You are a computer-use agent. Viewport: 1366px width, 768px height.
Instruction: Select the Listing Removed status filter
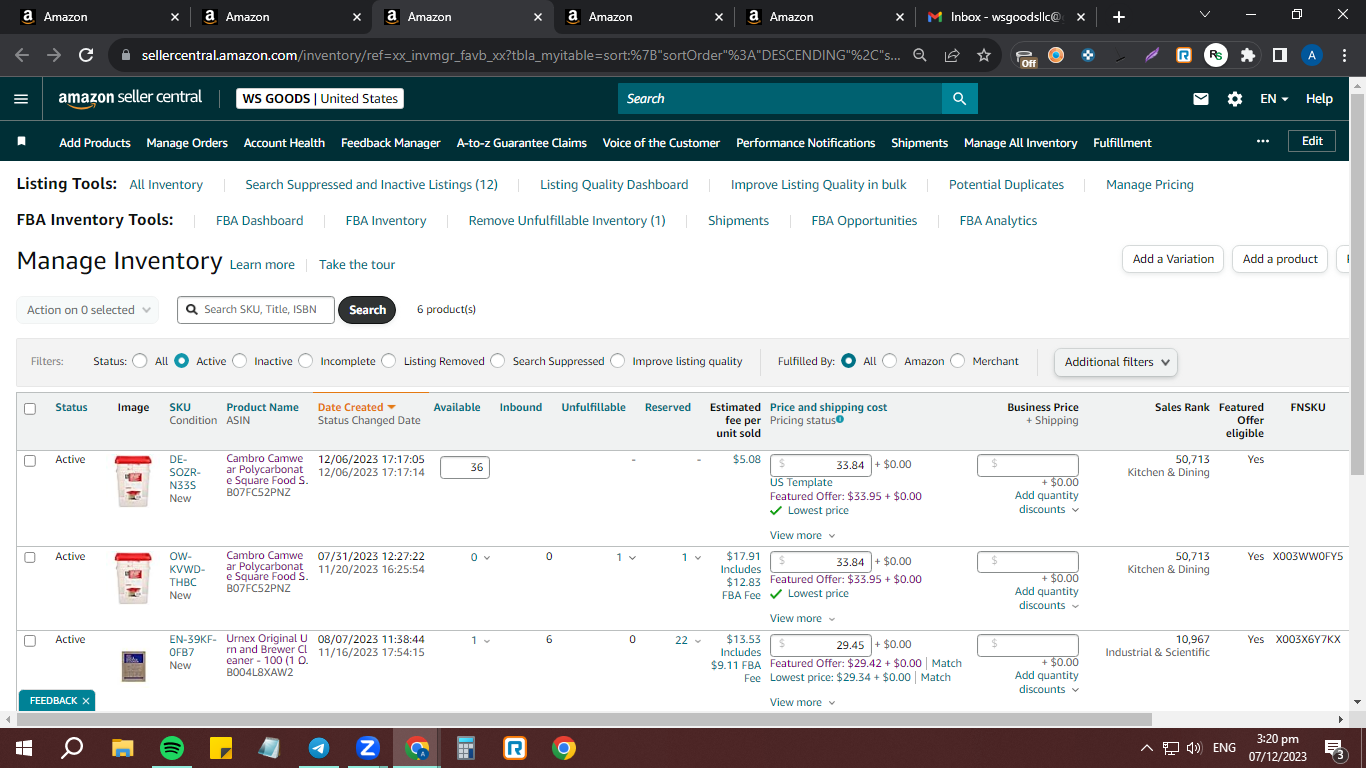click(389, 361)
